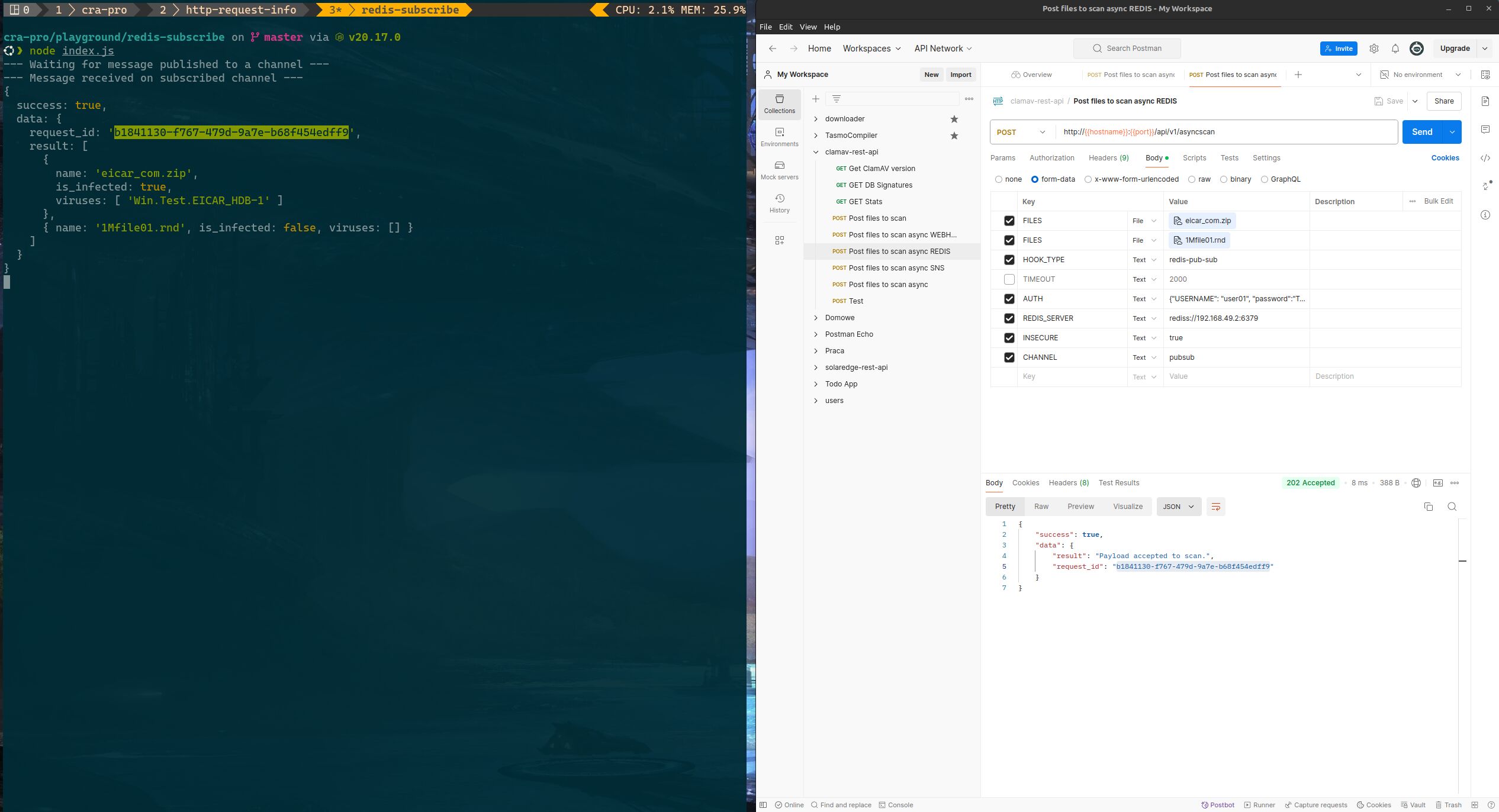Toggle word wrap in response viewer
The width and height of the screenshot is (1499, 812).
1215,507
